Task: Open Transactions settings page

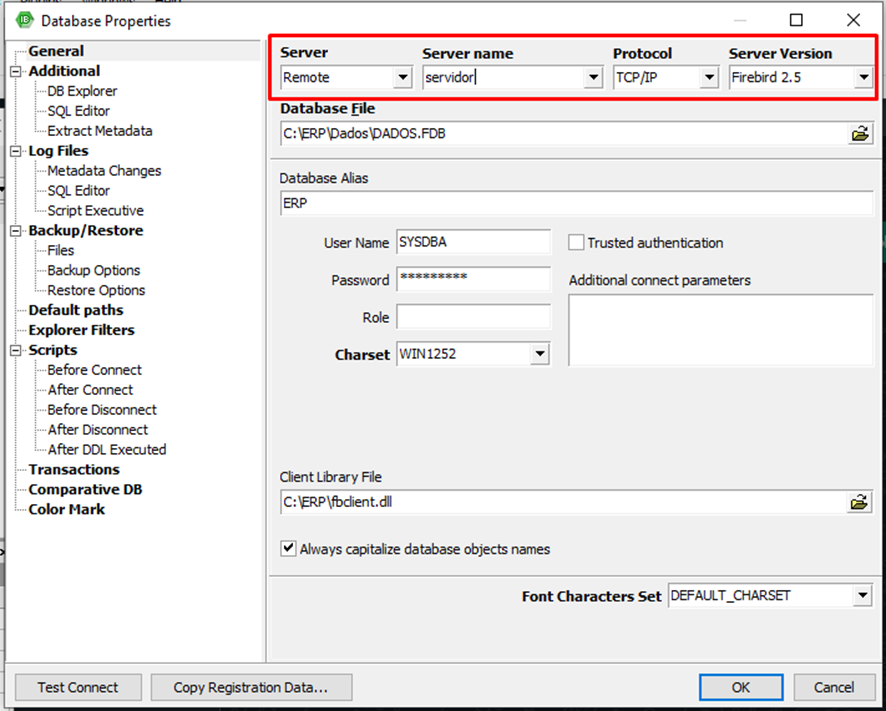Action: (74, 470)
